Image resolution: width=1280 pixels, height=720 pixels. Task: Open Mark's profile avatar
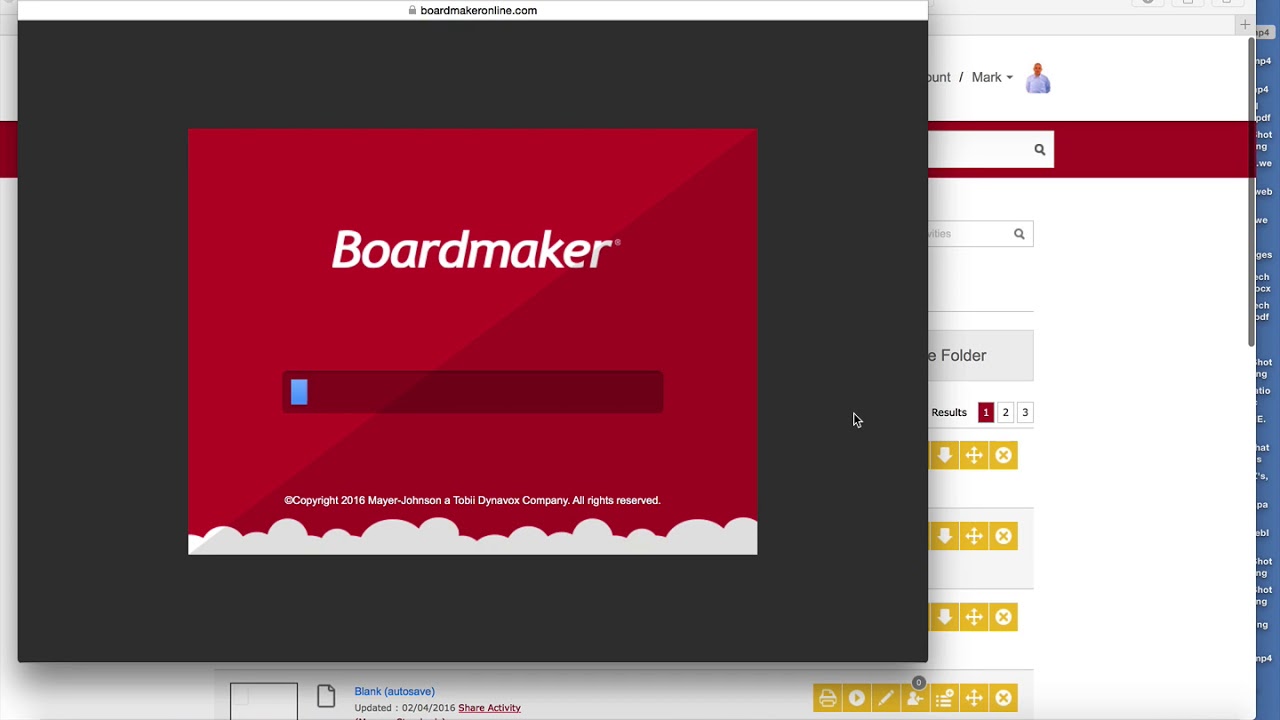point(1038,78)
